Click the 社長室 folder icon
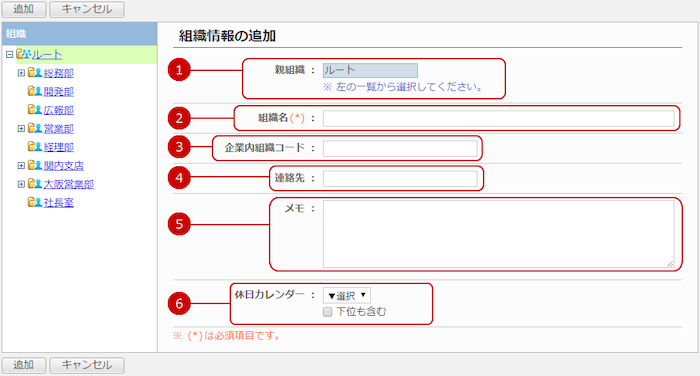This screenshot has height=376, width=700. tap(35, 202)
